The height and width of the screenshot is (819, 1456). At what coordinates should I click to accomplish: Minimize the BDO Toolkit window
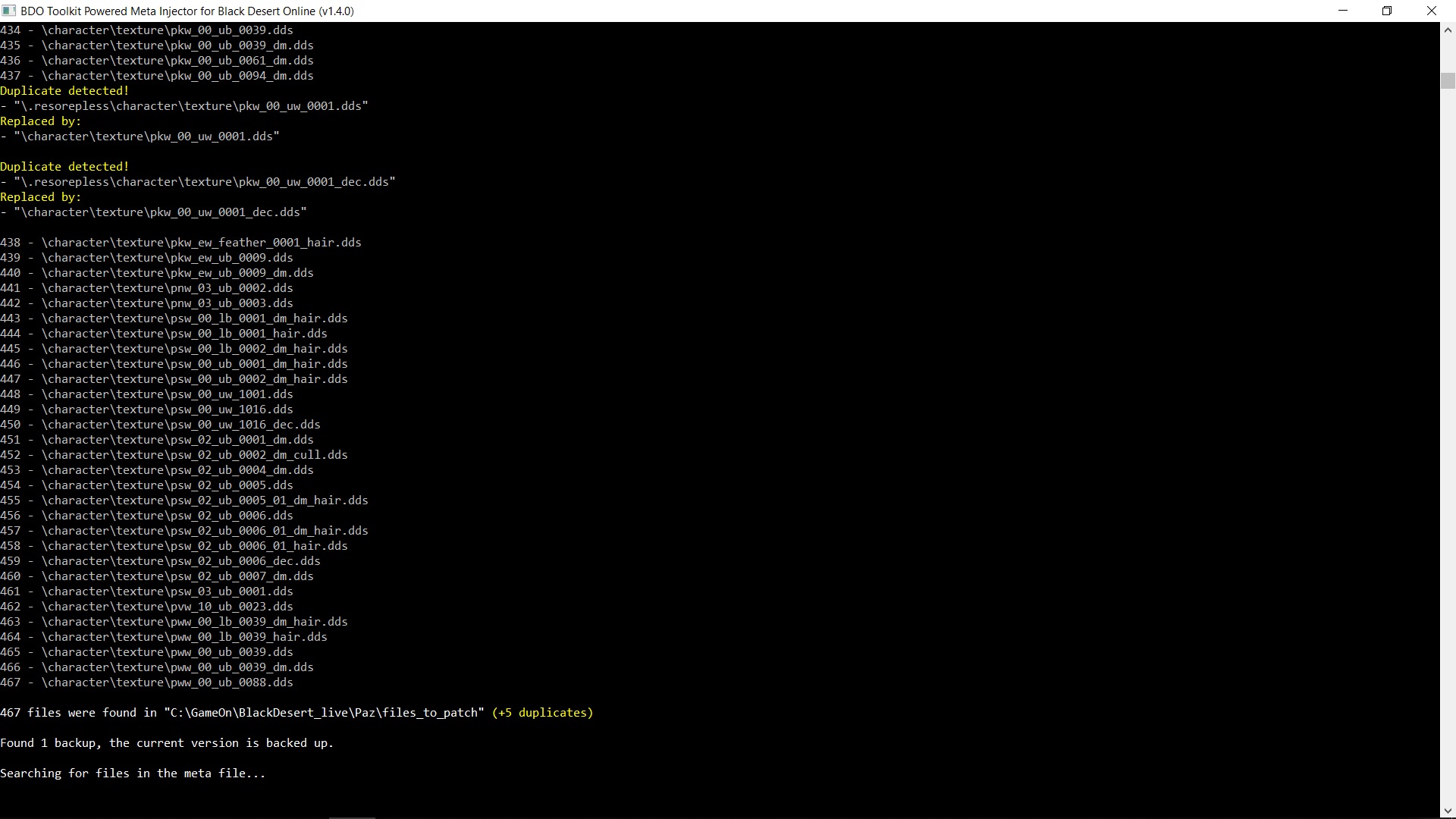click(1343, 11)
